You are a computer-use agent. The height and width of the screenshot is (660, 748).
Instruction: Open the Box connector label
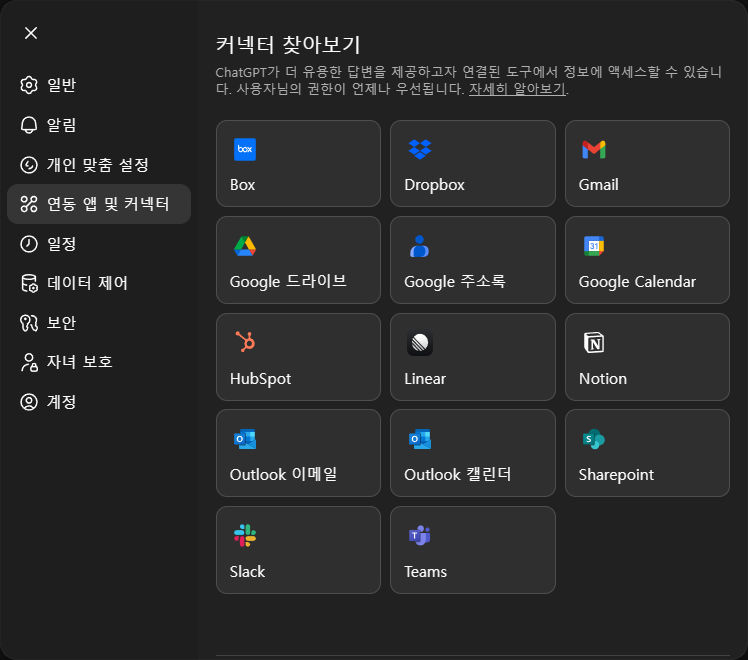242,185
